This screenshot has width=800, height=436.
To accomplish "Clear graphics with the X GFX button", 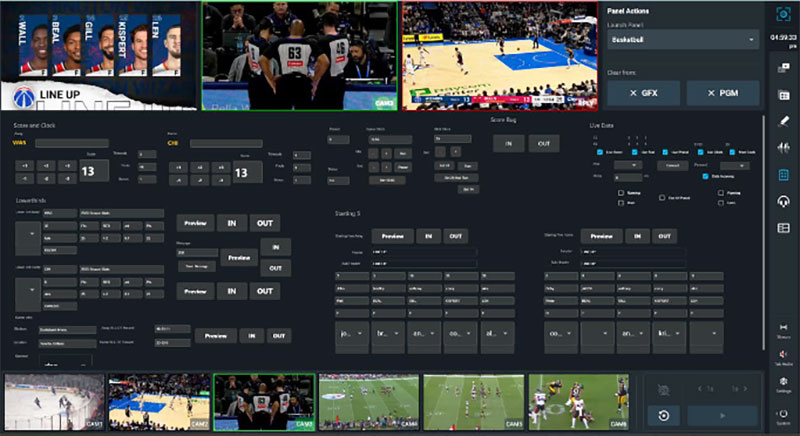I will (643, 93).
